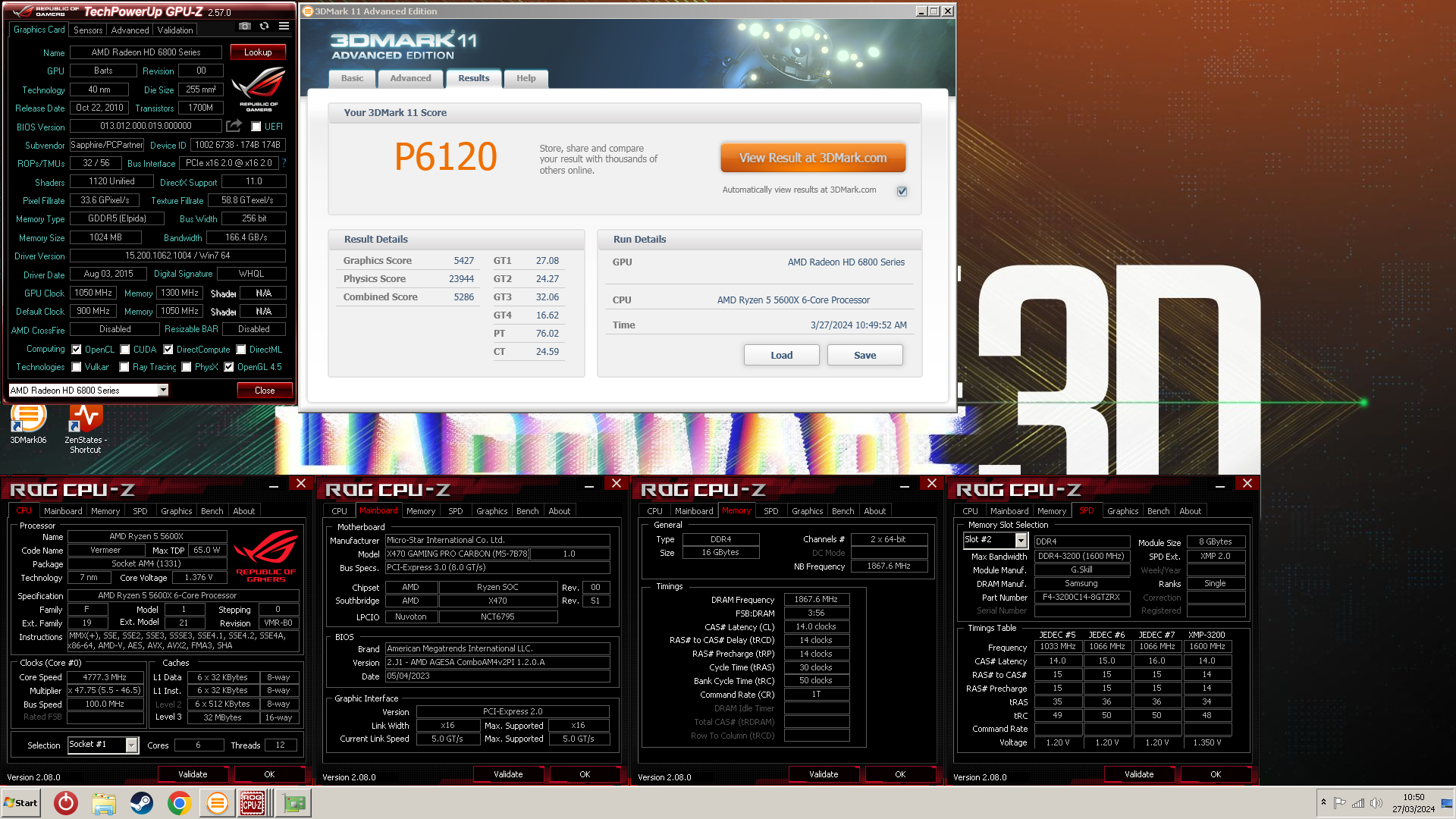Click Validate in CPU-Z SPD window
Viewport: 1456px width, 819px height.
click(1139, 774)
